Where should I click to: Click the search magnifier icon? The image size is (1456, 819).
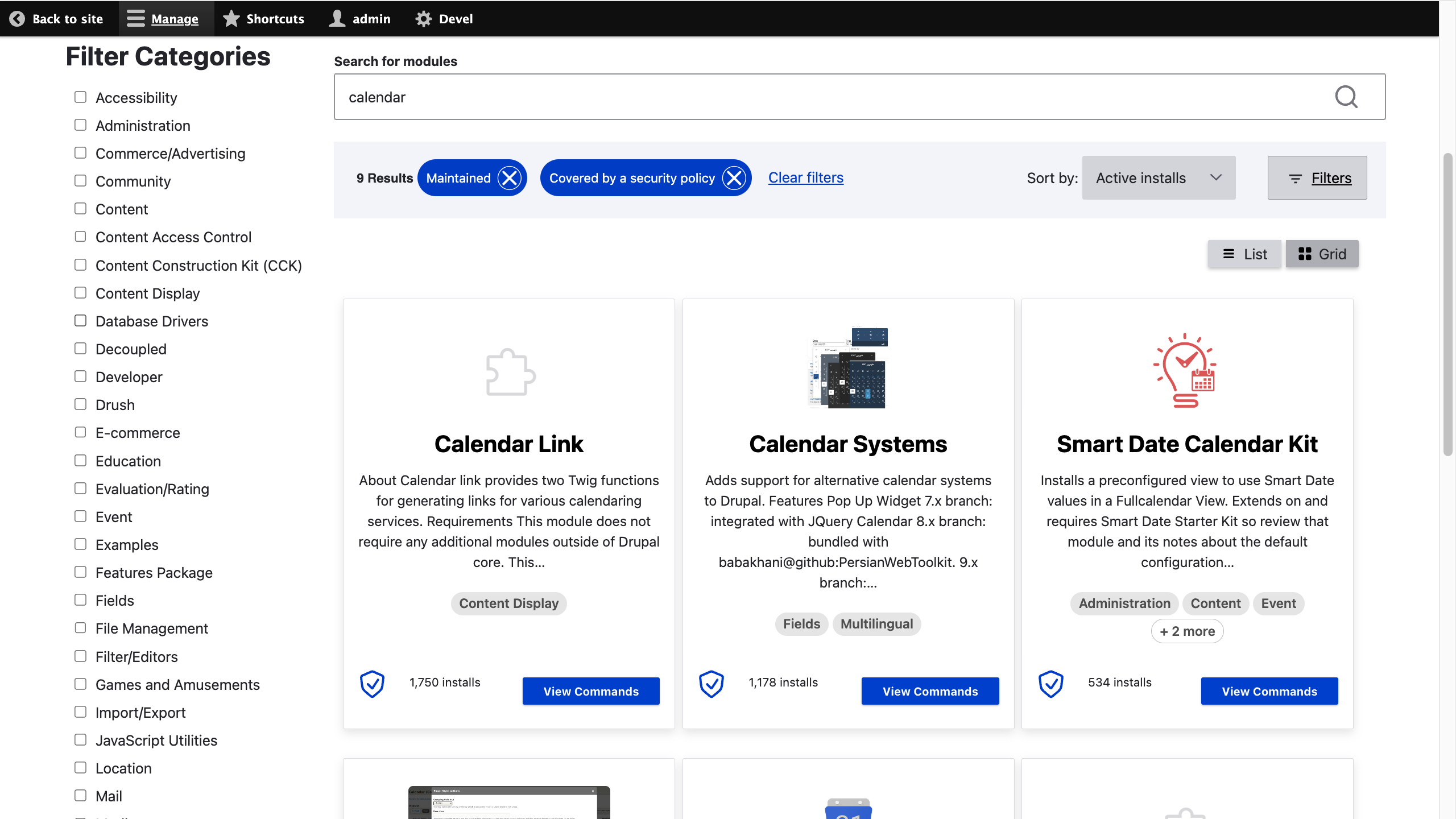[x=1347, y=96]
